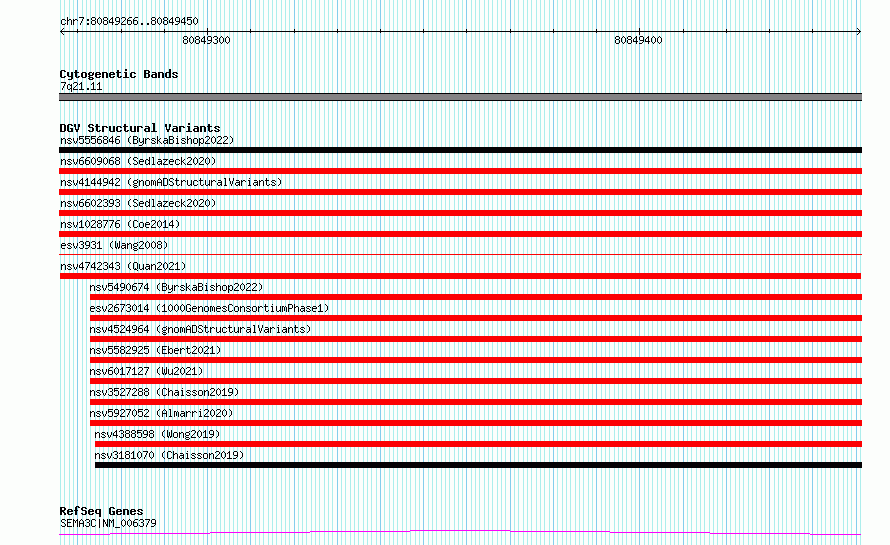Click the red bar under nsv4388598
Screen dimensions: 890x545
[478, 444]
